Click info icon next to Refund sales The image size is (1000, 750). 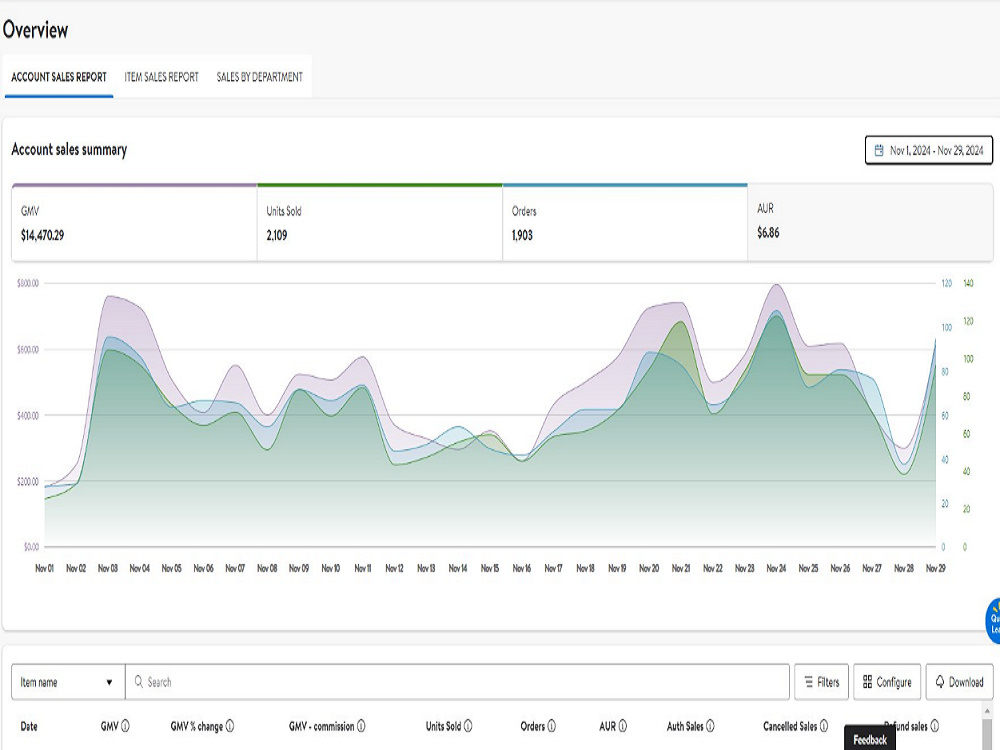click(934, 726)
